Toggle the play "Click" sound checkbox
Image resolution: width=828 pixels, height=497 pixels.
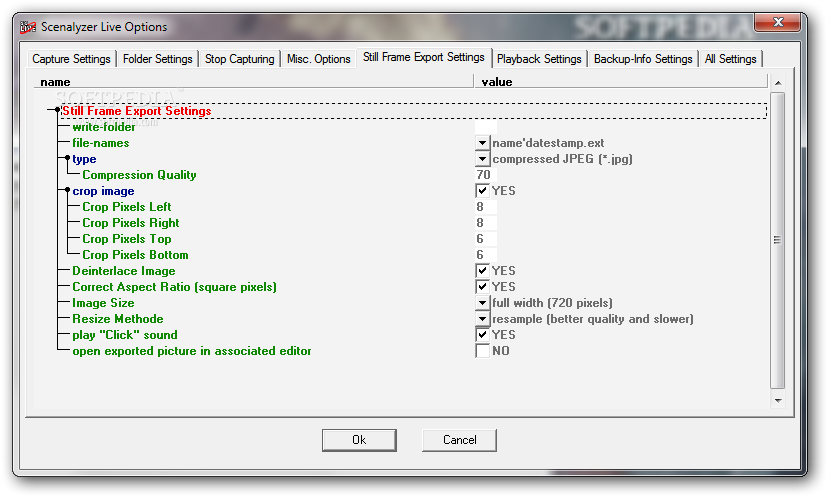(482, 335)
